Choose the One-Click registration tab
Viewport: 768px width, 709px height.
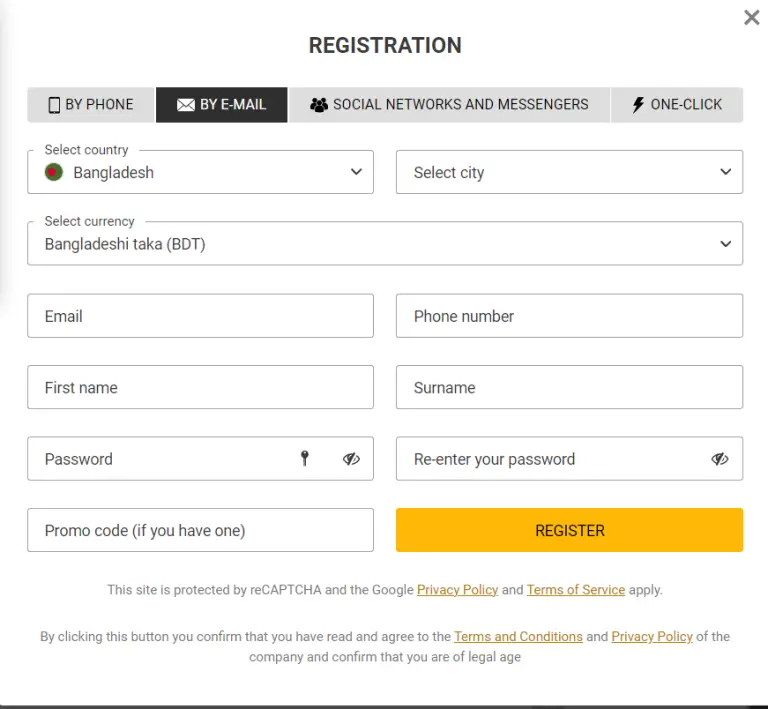tap(677, 104)
